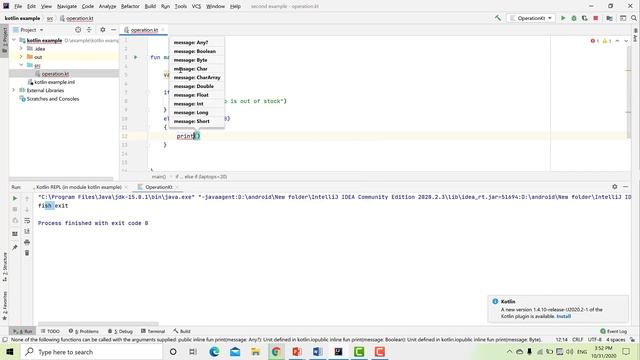640x360 pixels.
Task: Run OperationKt with the green play button
Action: click(x=563, y=18)
